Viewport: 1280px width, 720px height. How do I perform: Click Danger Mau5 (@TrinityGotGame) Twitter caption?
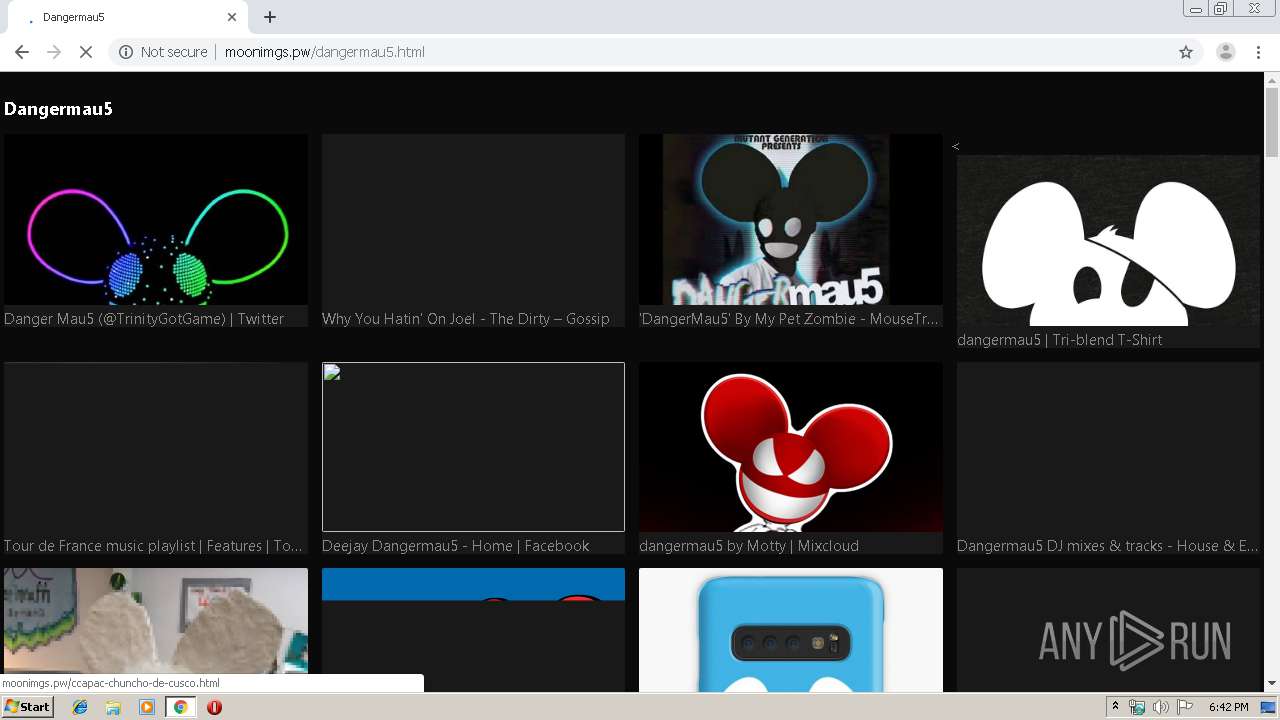(x=144, y=319)
